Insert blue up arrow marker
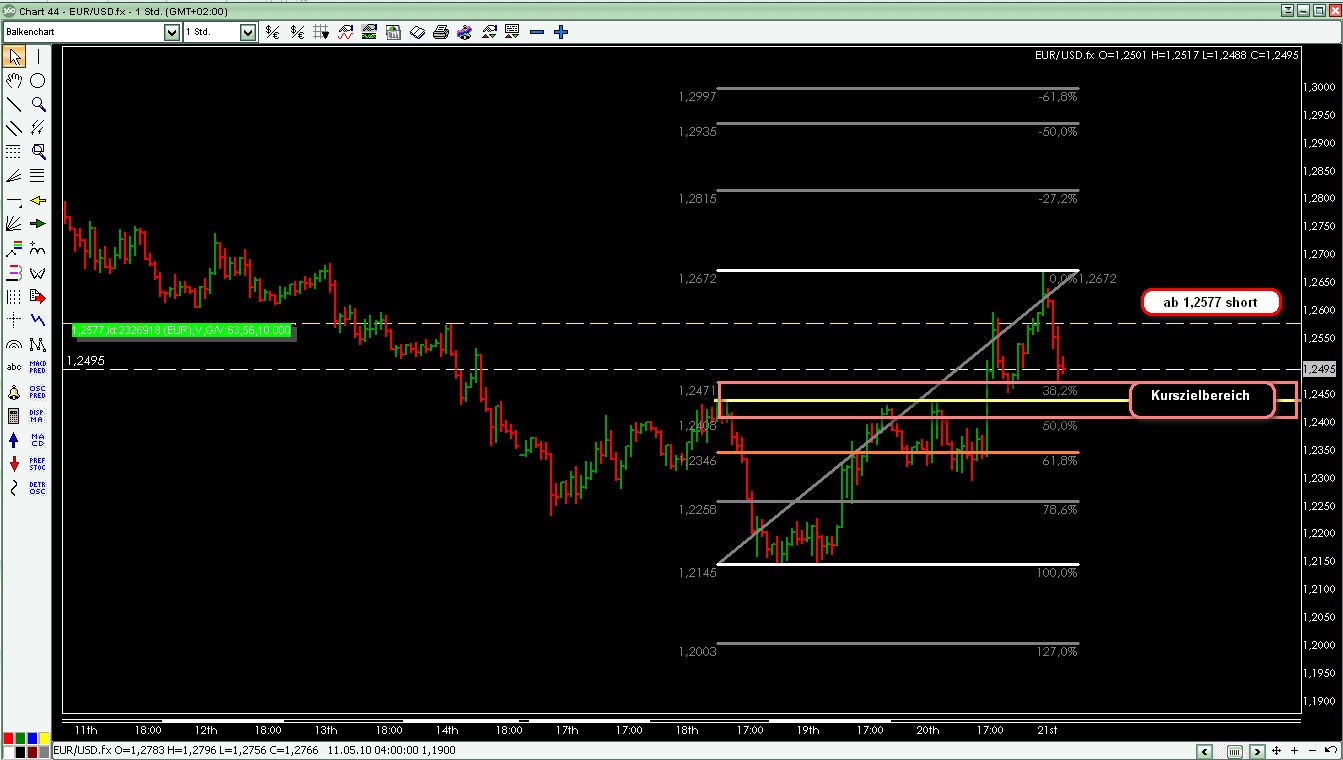 pyautogui.click(x=14, y=440)
